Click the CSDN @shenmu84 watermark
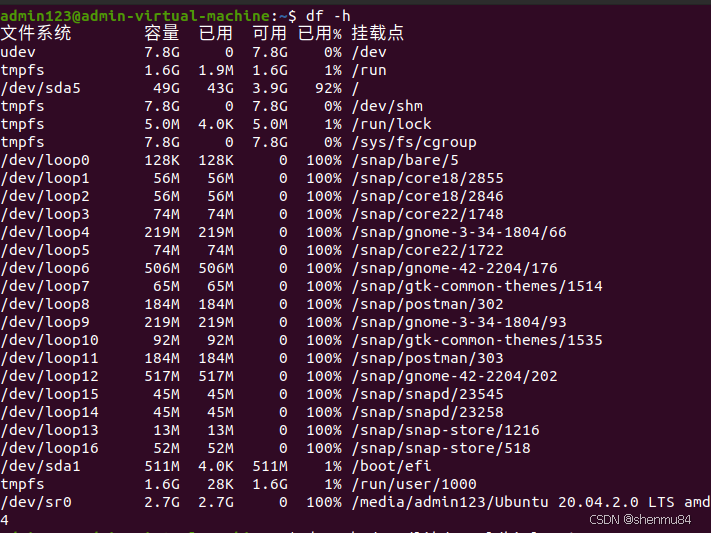This screenshot has height=533, width=711. (x=645, y=519)
